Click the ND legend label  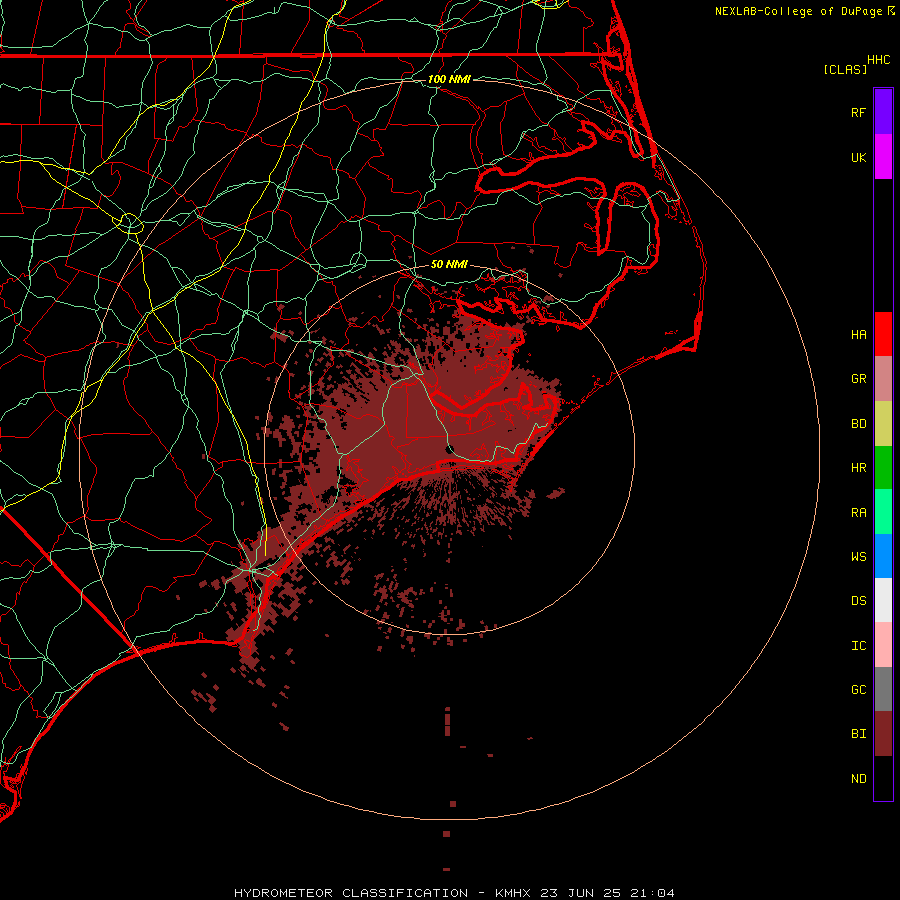click(x=858, y=779)
